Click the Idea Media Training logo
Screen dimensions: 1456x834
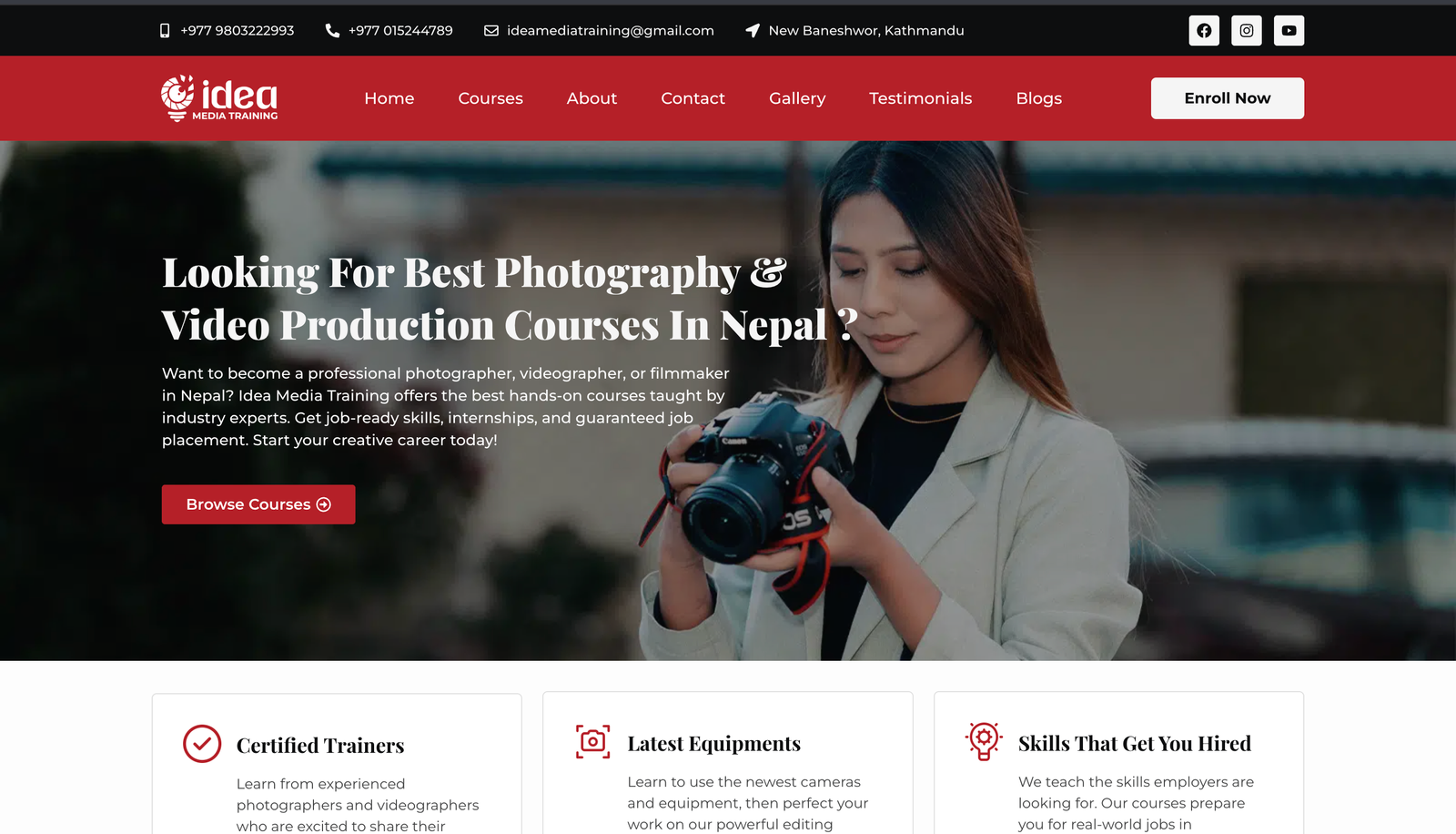(x=218, y=98)
